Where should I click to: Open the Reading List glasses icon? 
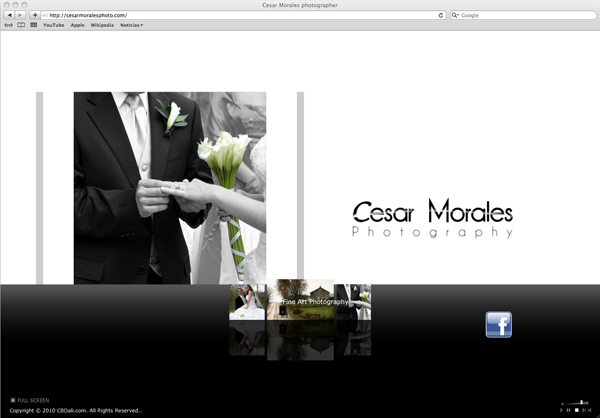coord(9,25)
